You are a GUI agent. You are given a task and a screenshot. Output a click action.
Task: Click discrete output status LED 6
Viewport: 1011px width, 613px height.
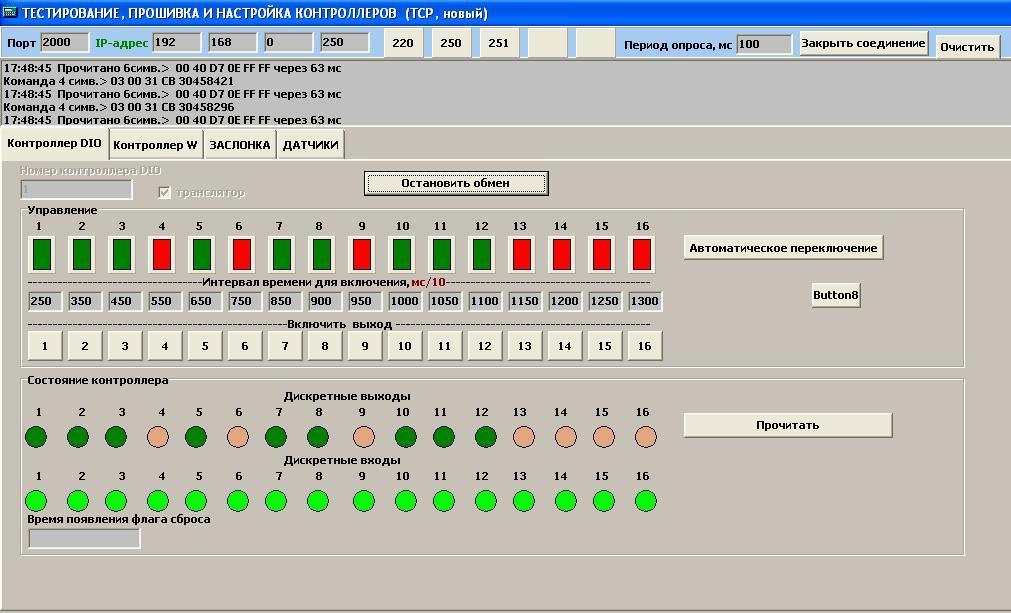pyautogui.click(x=238, y=437)
